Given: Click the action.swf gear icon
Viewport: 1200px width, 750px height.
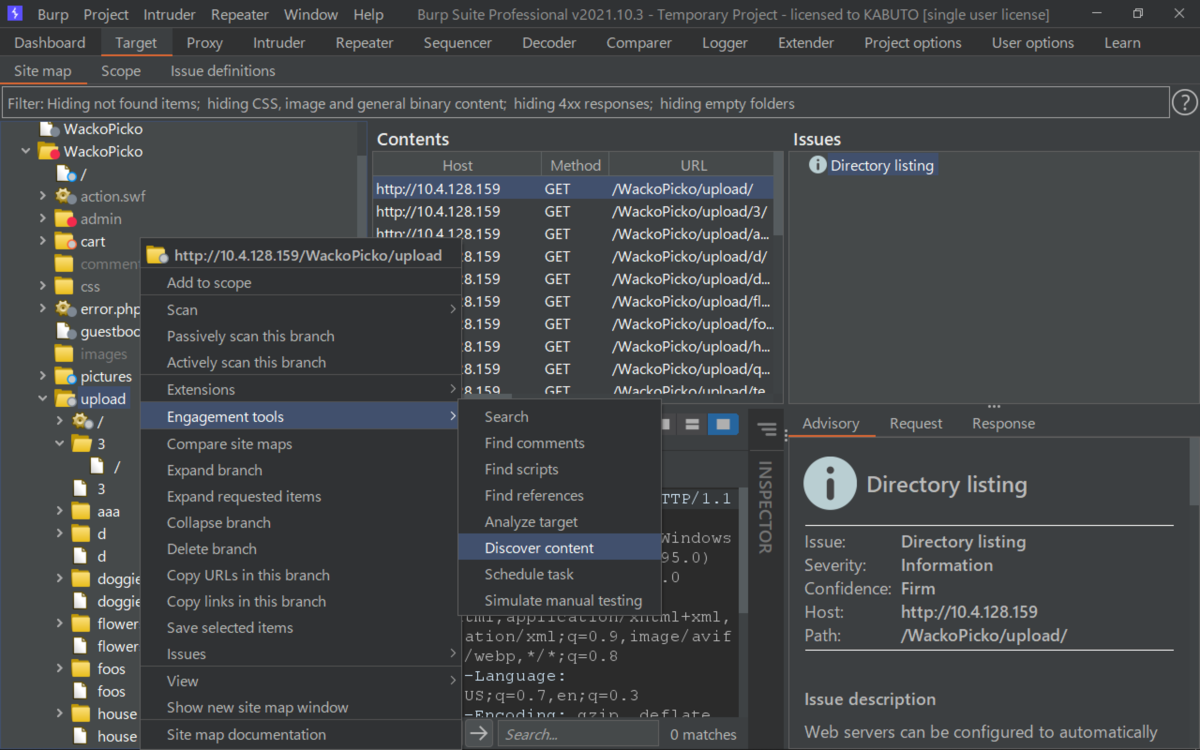Looking at the screenshot, I should coord(66,196).
